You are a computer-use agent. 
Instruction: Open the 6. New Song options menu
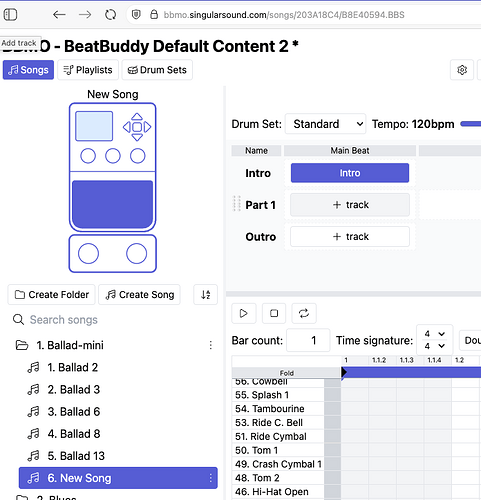pyautogui.click(x=211, y=478)
